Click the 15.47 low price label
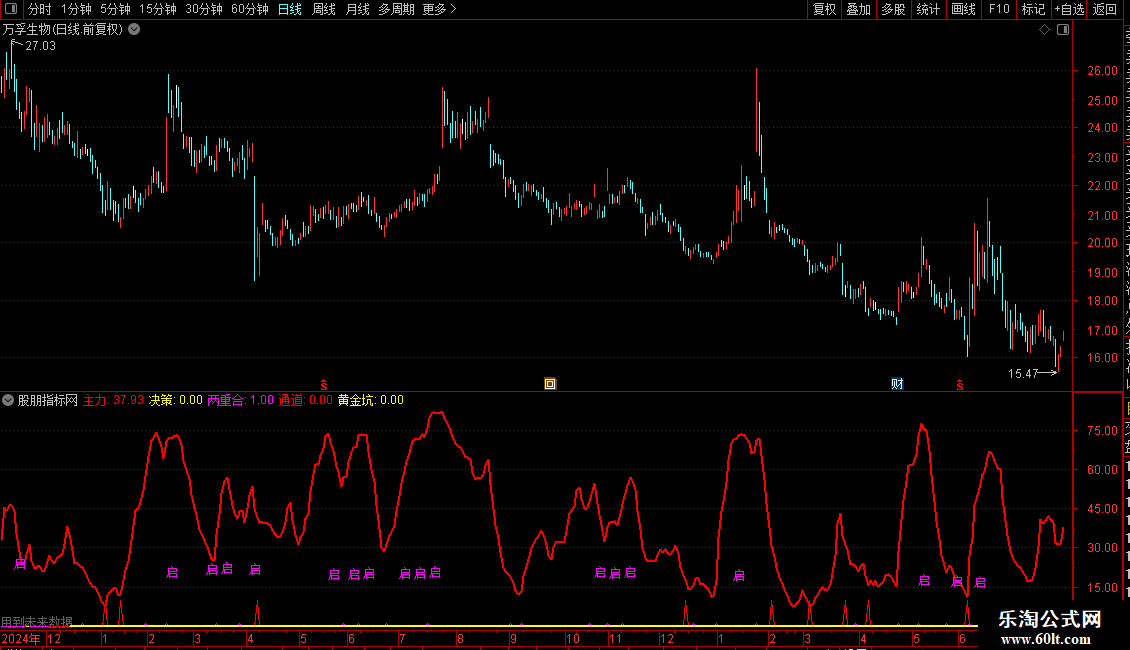This screenshot has height=650, width=1130. (x=1023, y=373)
